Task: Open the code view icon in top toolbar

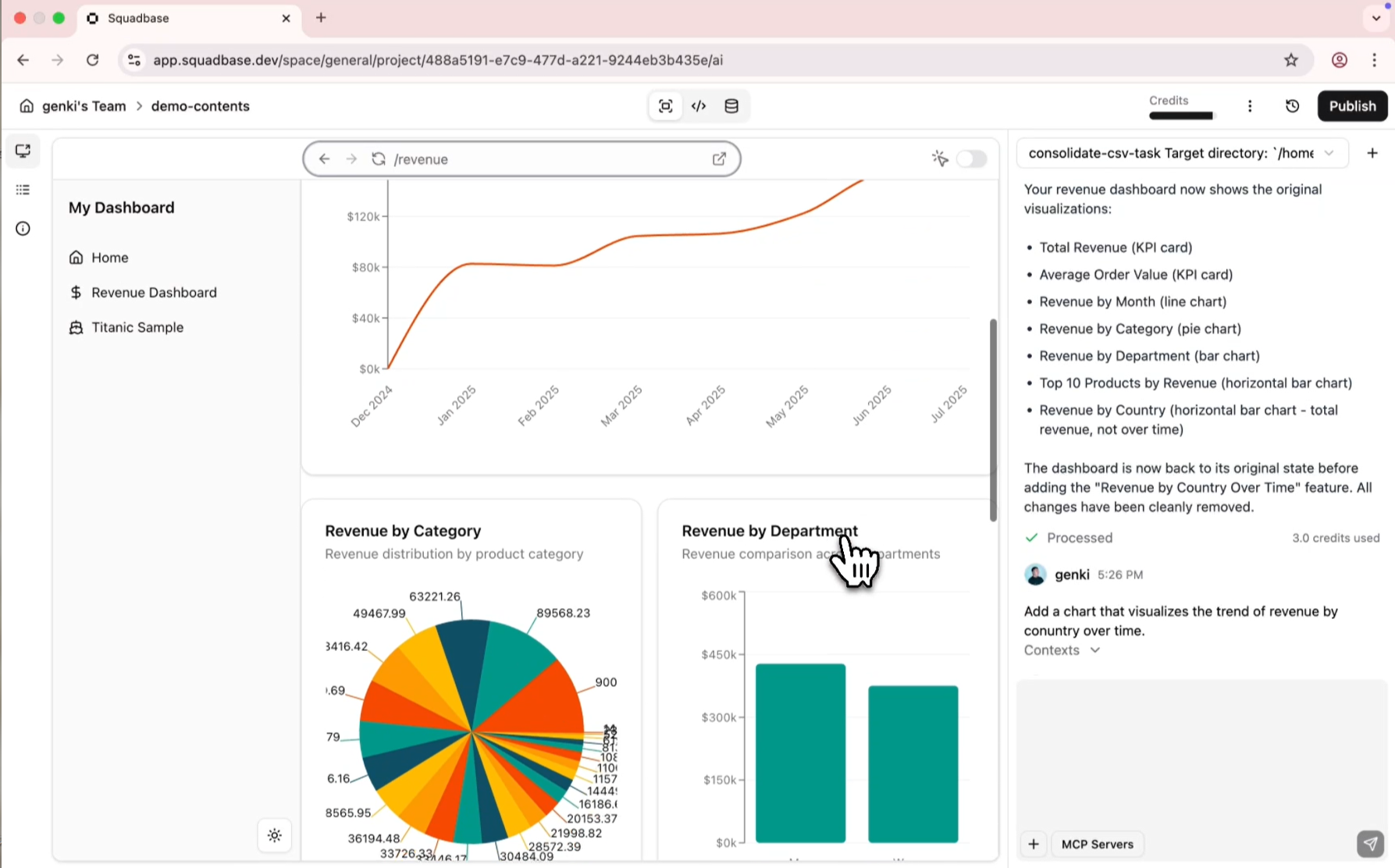Action: click(699, 106)
